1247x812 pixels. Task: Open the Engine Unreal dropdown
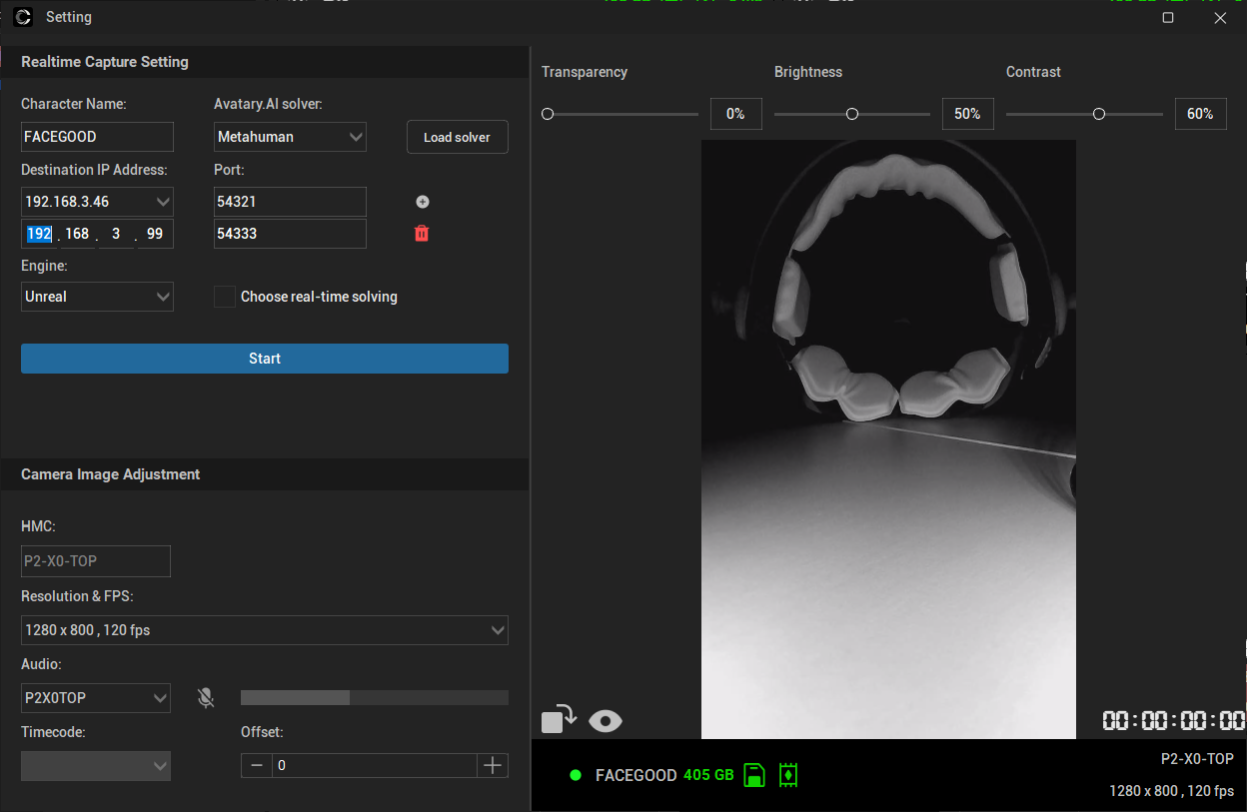97,297
